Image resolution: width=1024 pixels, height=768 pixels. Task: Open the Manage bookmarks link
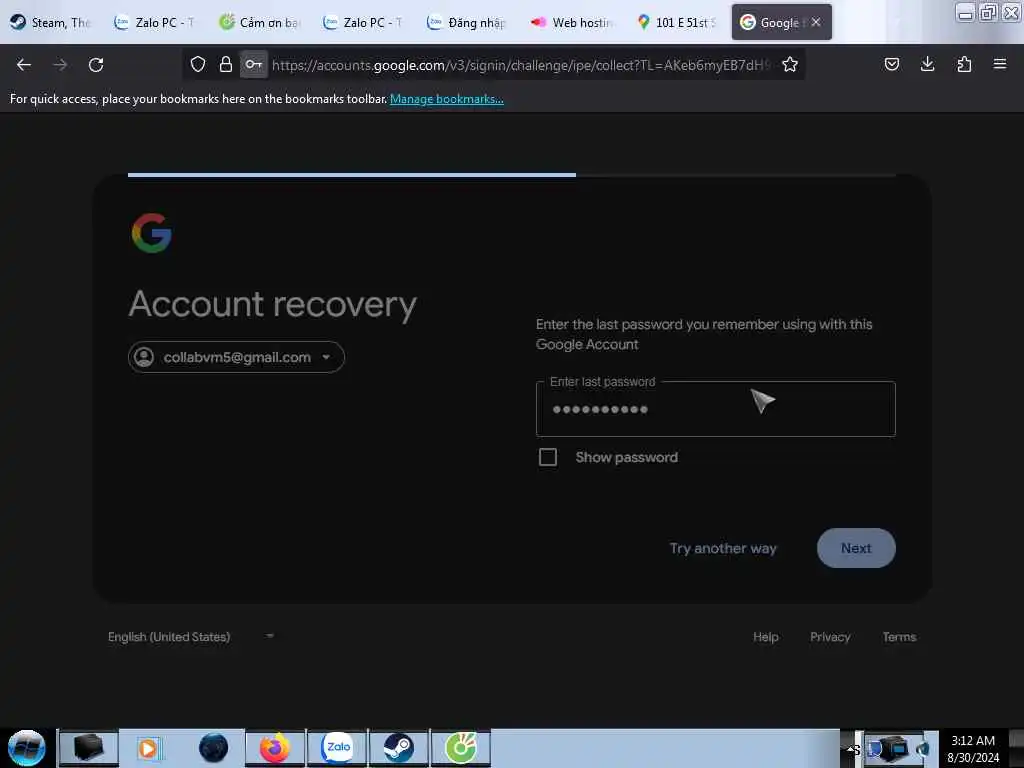(447, 99)
